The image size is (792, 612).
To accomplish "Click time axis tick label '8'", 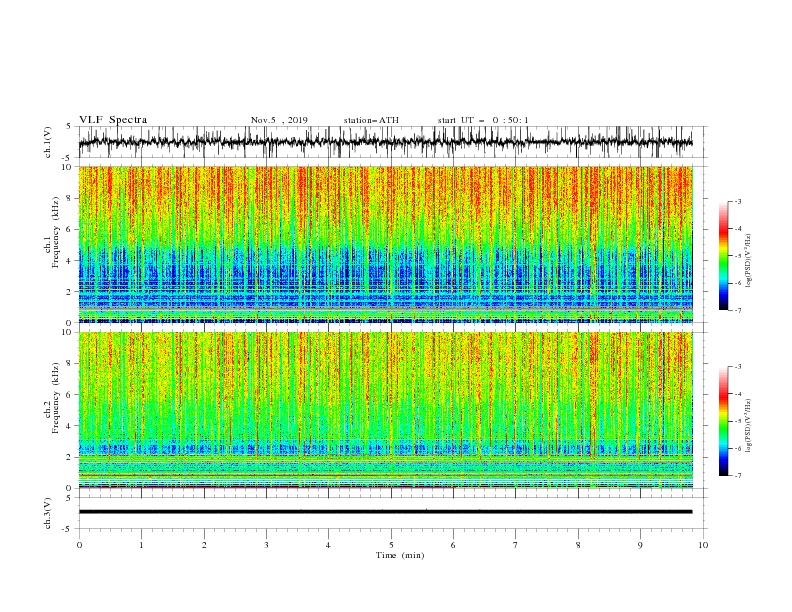I will [x=578, y=545].
